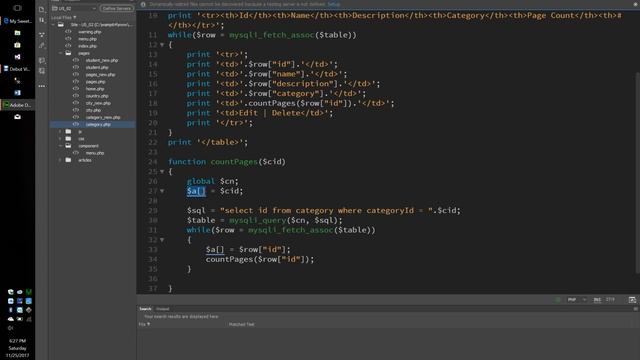640x360 pixels.
Task: Expand the js folder
Action: (61, 131)
